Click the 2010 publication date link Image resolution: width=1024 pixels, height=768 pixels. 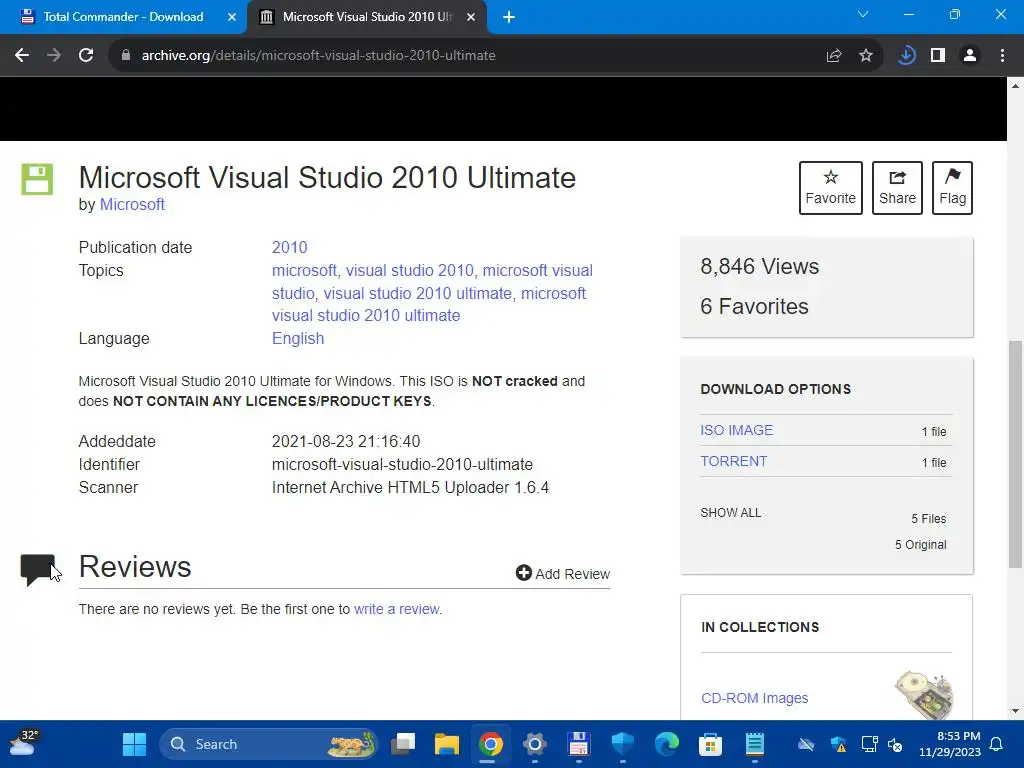coord(289,248)
